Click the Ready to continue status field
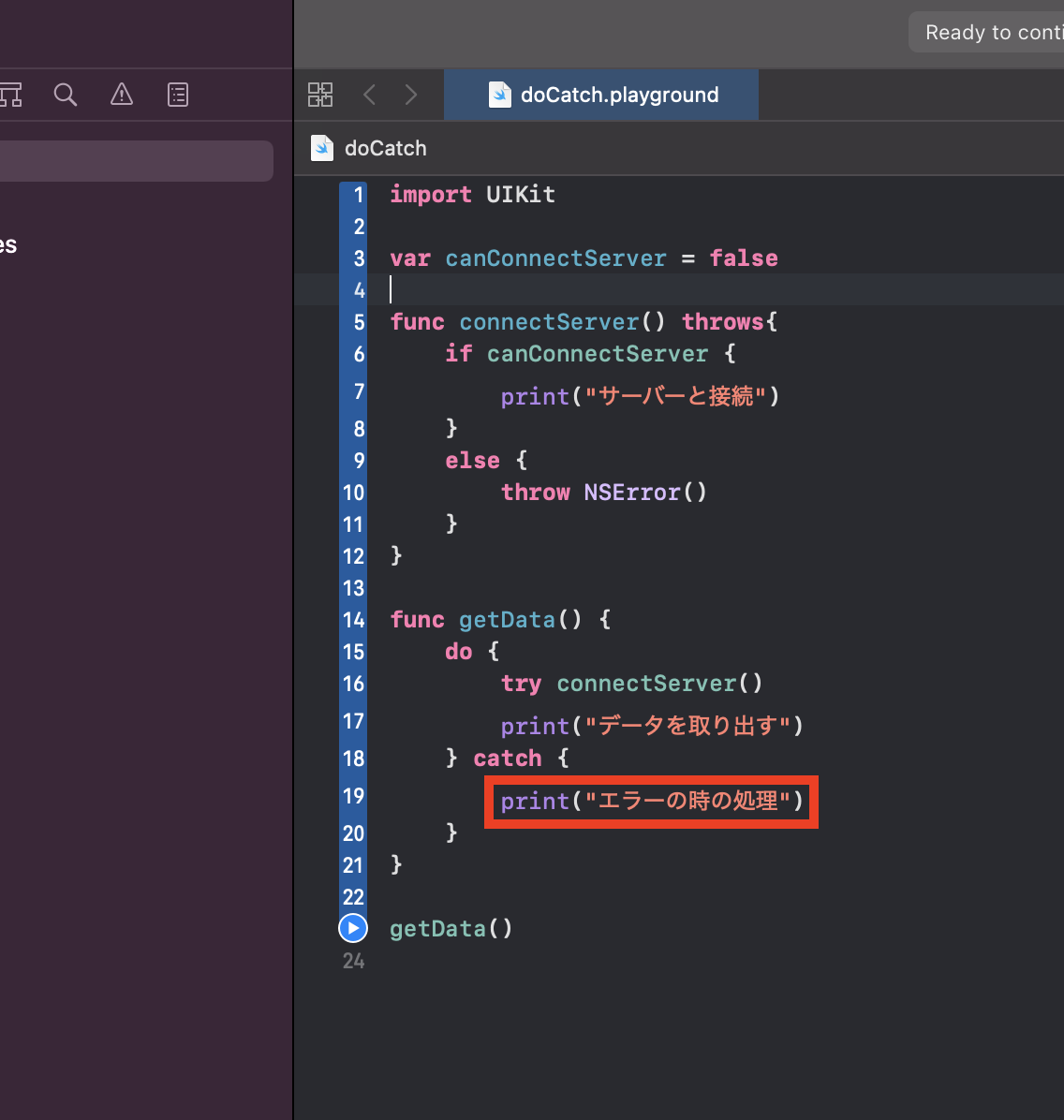Viewport: 1064px width, 1120px height. [x=986, y=32]
